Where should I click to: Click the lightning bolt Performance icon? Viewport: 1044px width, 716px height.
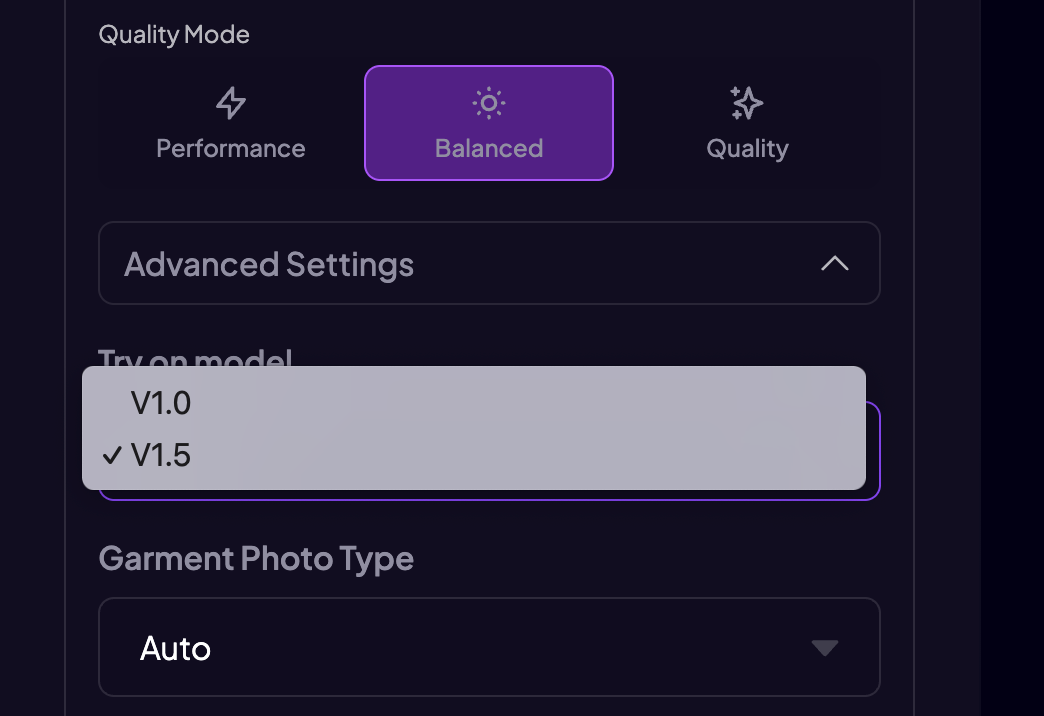pos(231,103)
